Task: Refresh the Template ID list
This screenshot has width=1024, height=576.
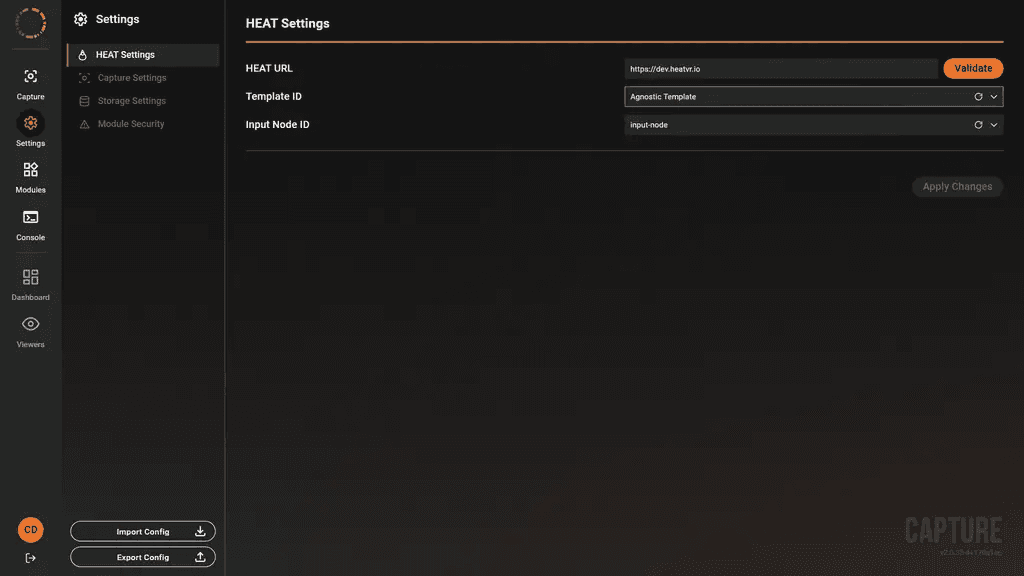Action: [x=978, y=97]
